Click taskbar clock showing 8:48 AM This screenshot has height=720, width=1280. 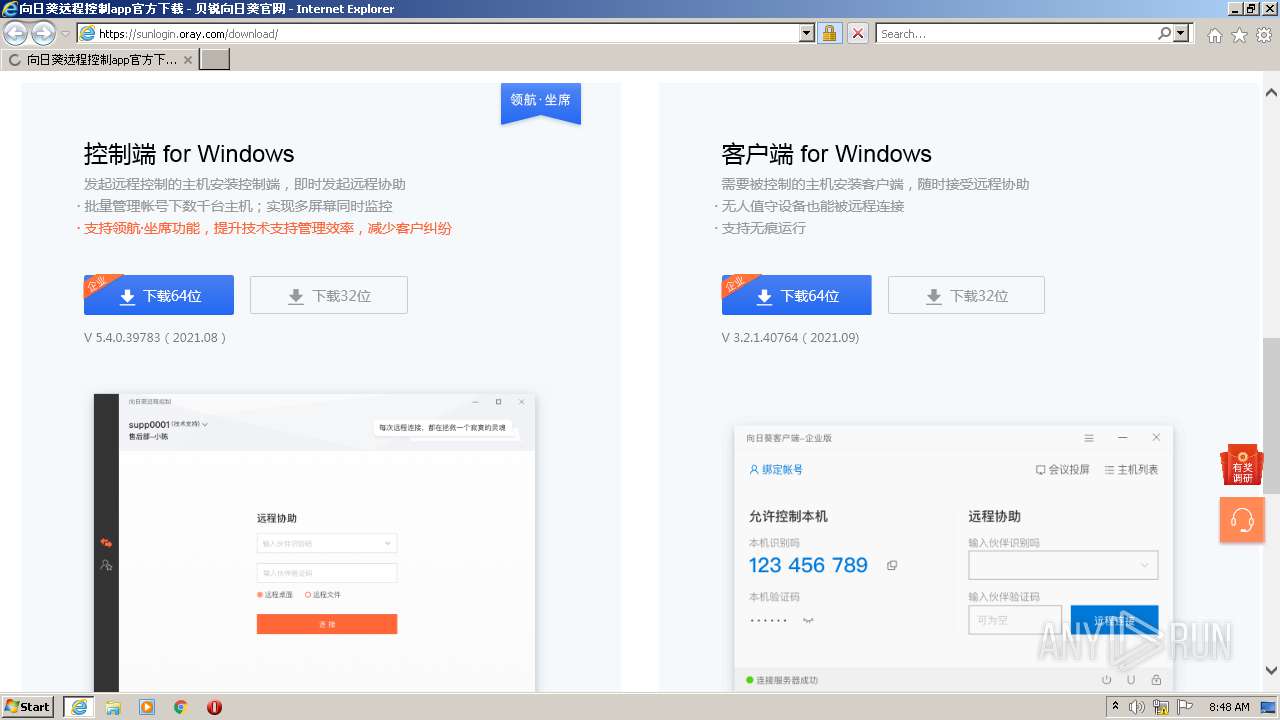coord(1229,707)
